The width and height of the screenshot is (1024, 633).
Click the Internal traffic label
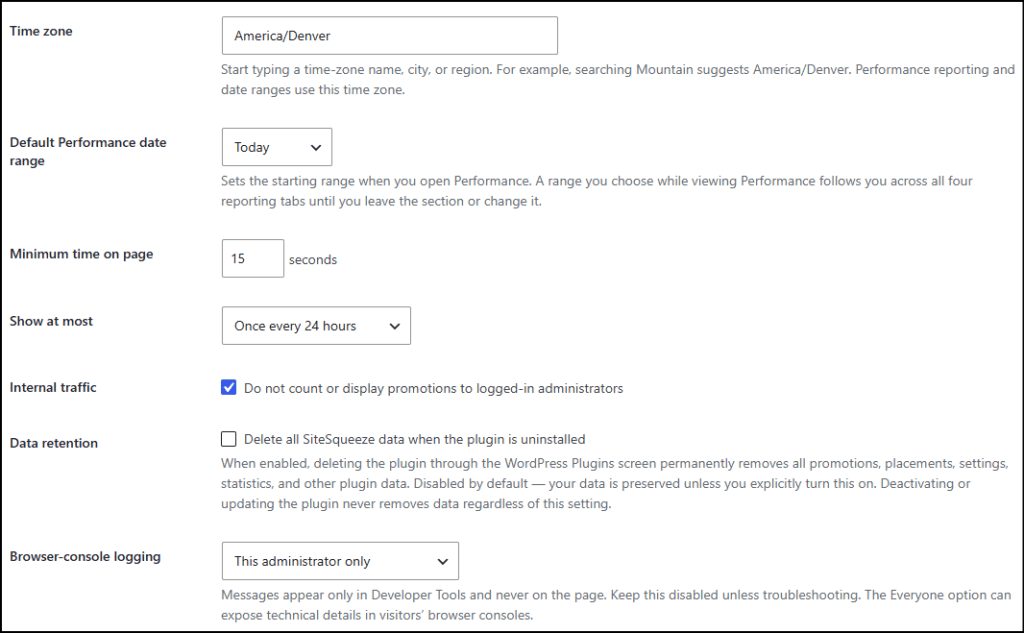(53, 387)
